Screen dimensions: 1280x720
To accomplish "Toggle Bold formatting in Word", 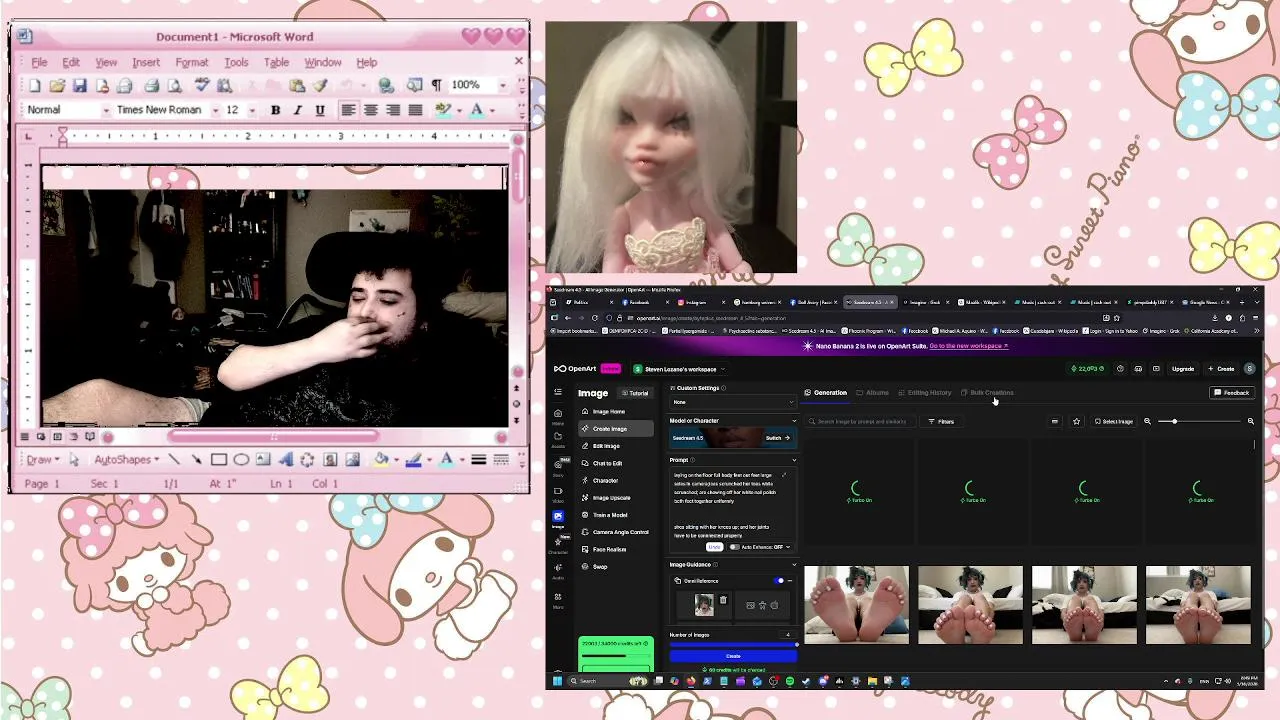I will 275,110.
